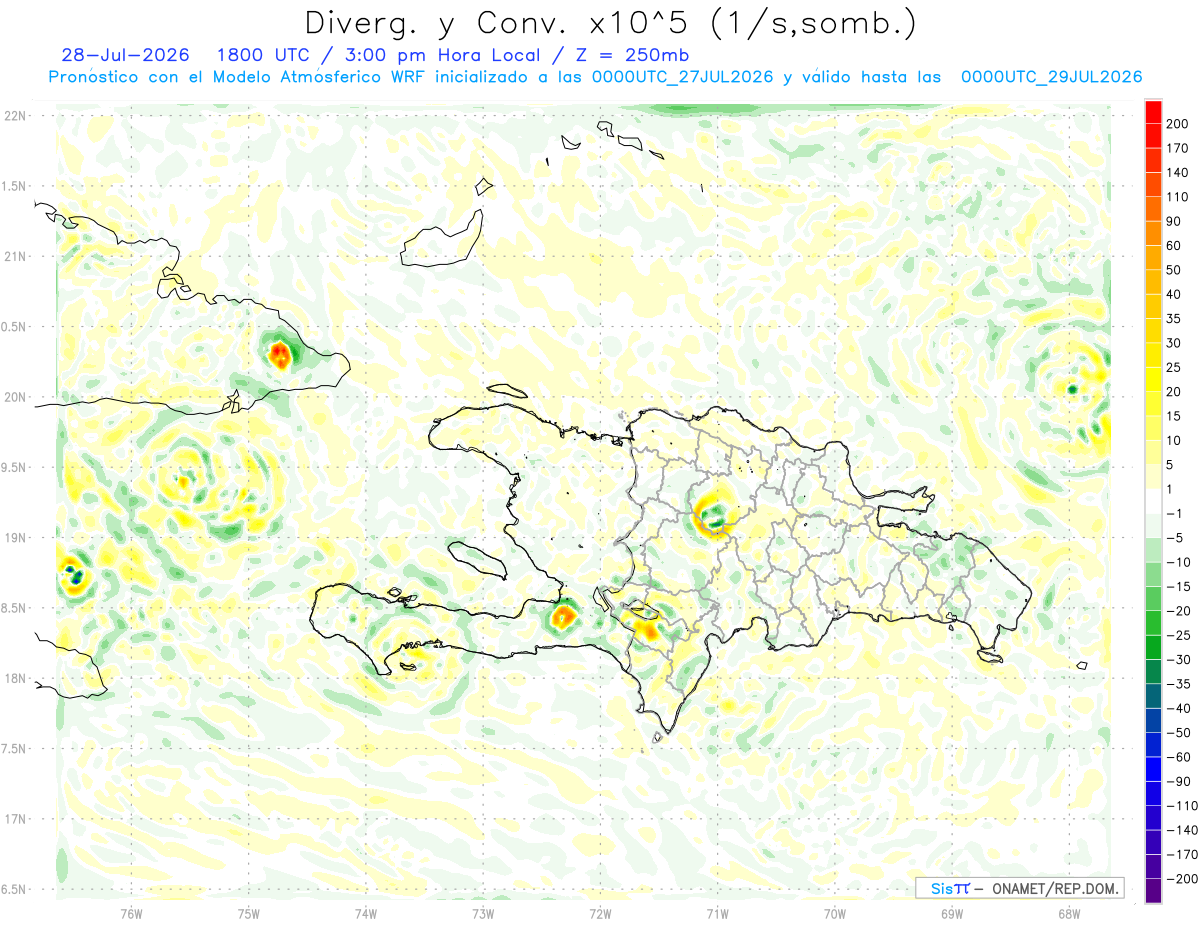
Task: Click the '69W' longitude label
Action: (x=951, y=913)
